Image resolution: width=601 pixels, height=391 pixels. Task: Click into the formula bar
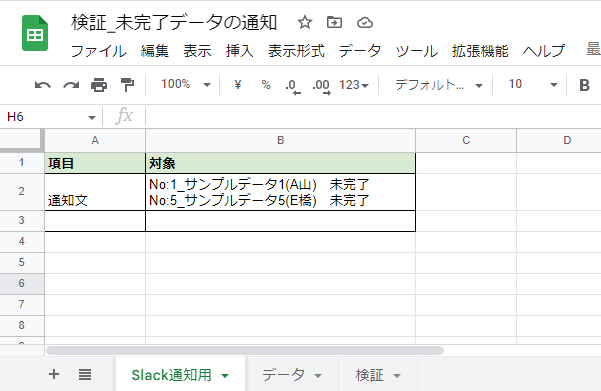pyautogui.click(x=374, y=116)
